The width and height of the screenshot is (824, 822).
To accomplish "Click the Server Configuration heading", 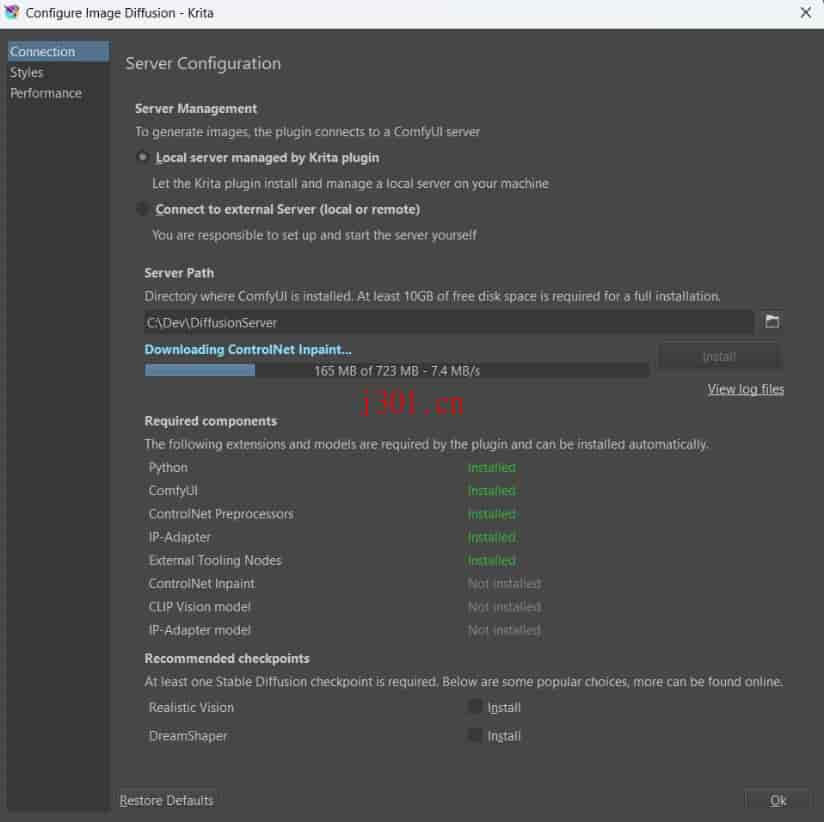I will click(x=203, y=64).
